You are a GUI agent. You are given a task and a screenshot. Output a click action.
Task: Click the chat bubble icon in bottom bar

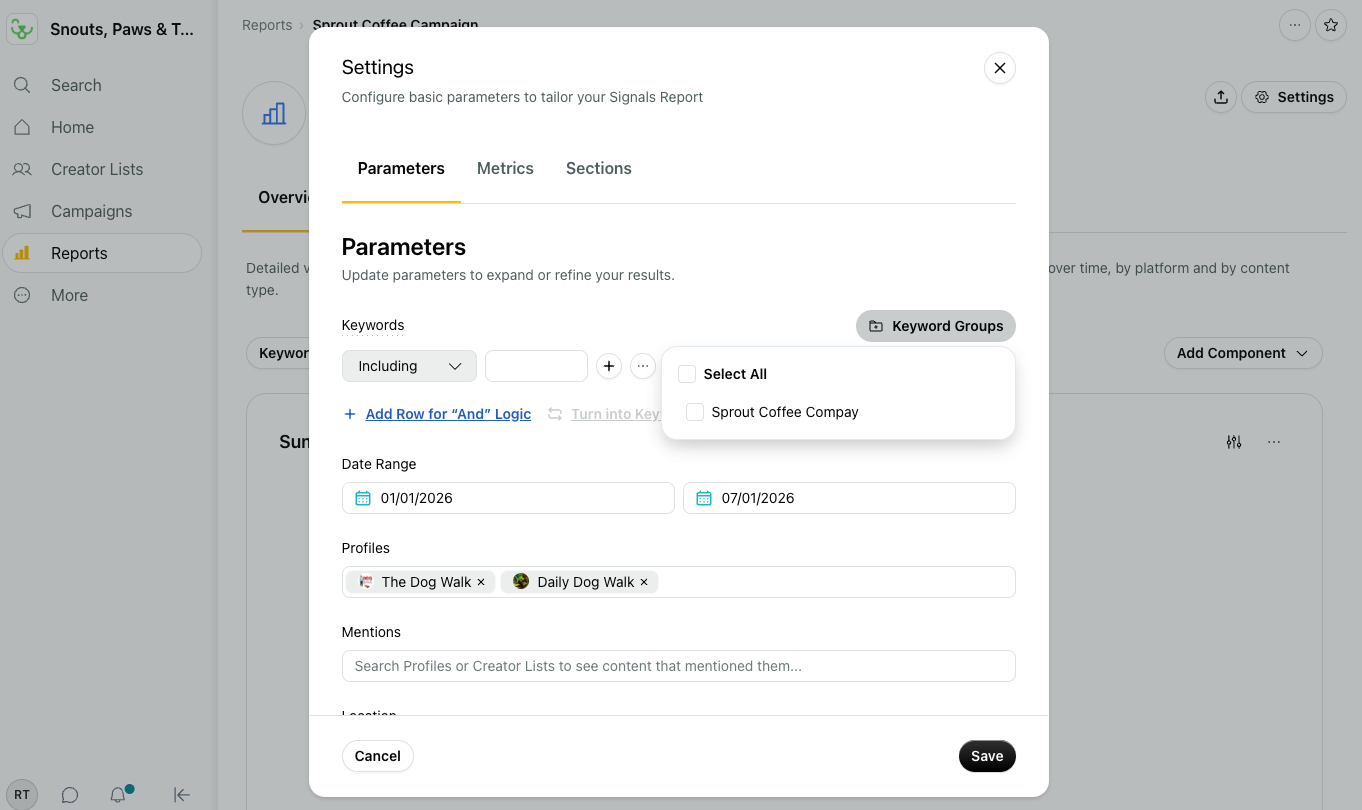click(70, 795)
